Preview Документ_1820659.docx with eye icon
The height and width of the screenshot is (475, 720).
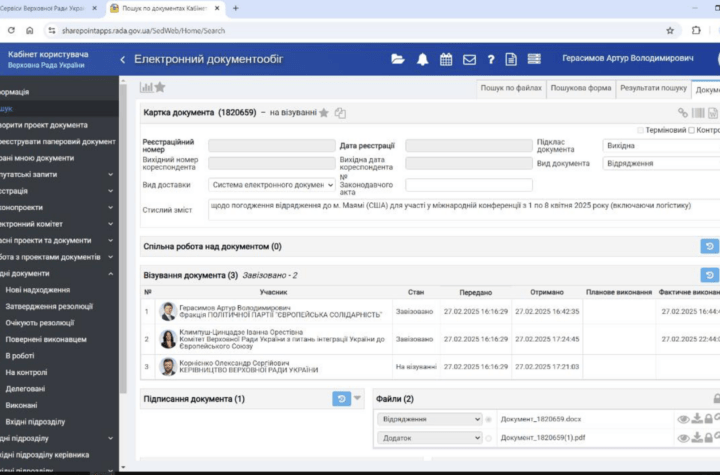pyautogui.click(x=683, y=419)
